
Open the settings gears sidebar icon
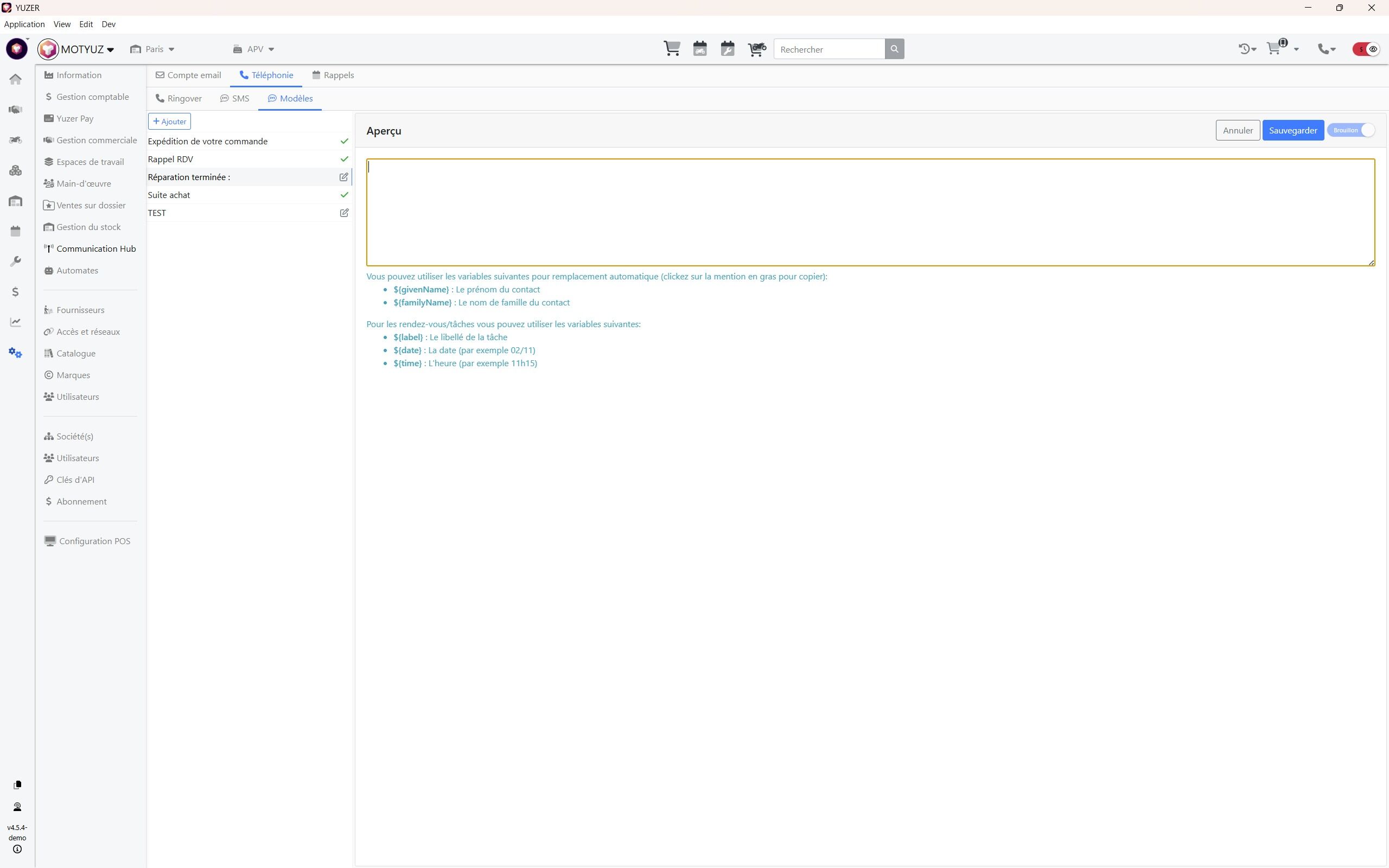pos(16,353)
